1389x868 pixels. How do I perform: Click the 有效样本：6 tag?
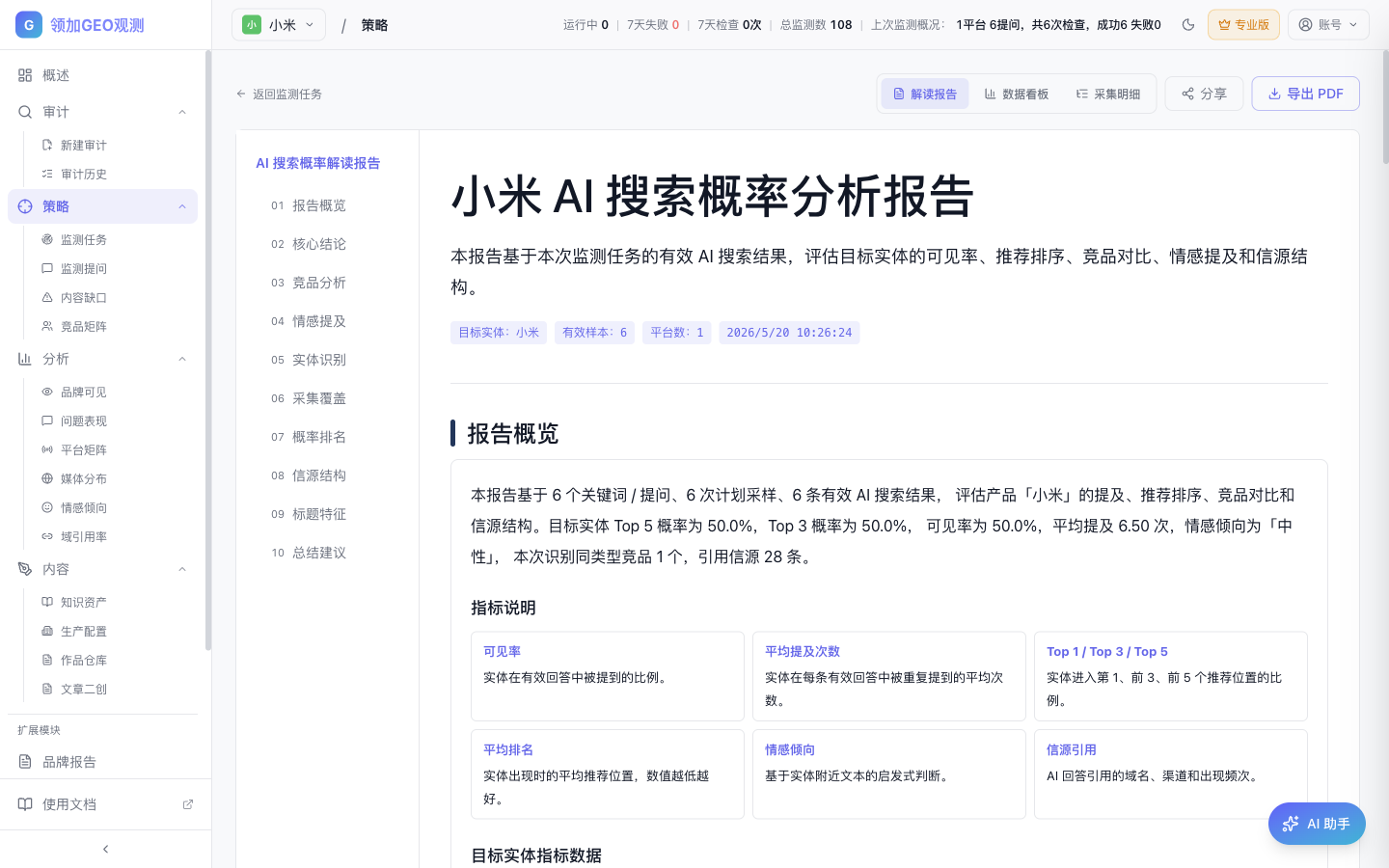[x=594, y=333]
